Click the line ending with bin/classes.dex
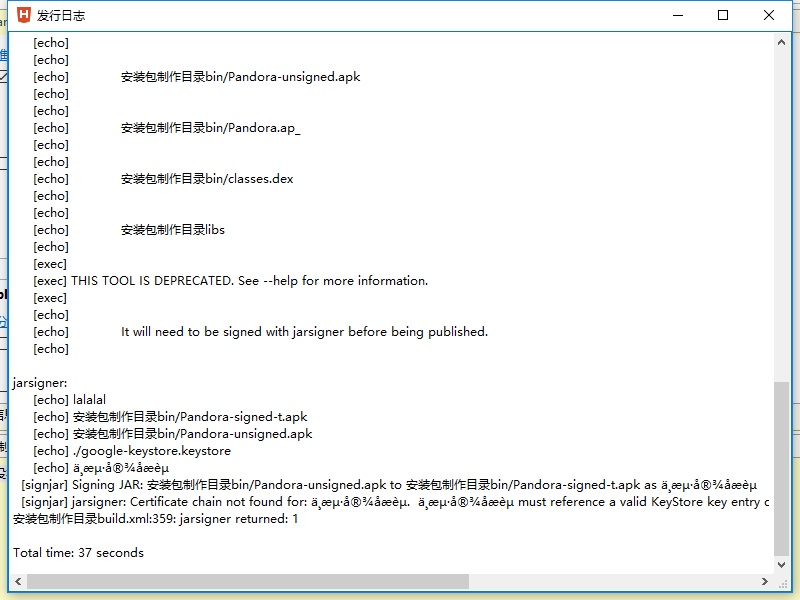Screen dimensions: 800x600 [163, 179]
